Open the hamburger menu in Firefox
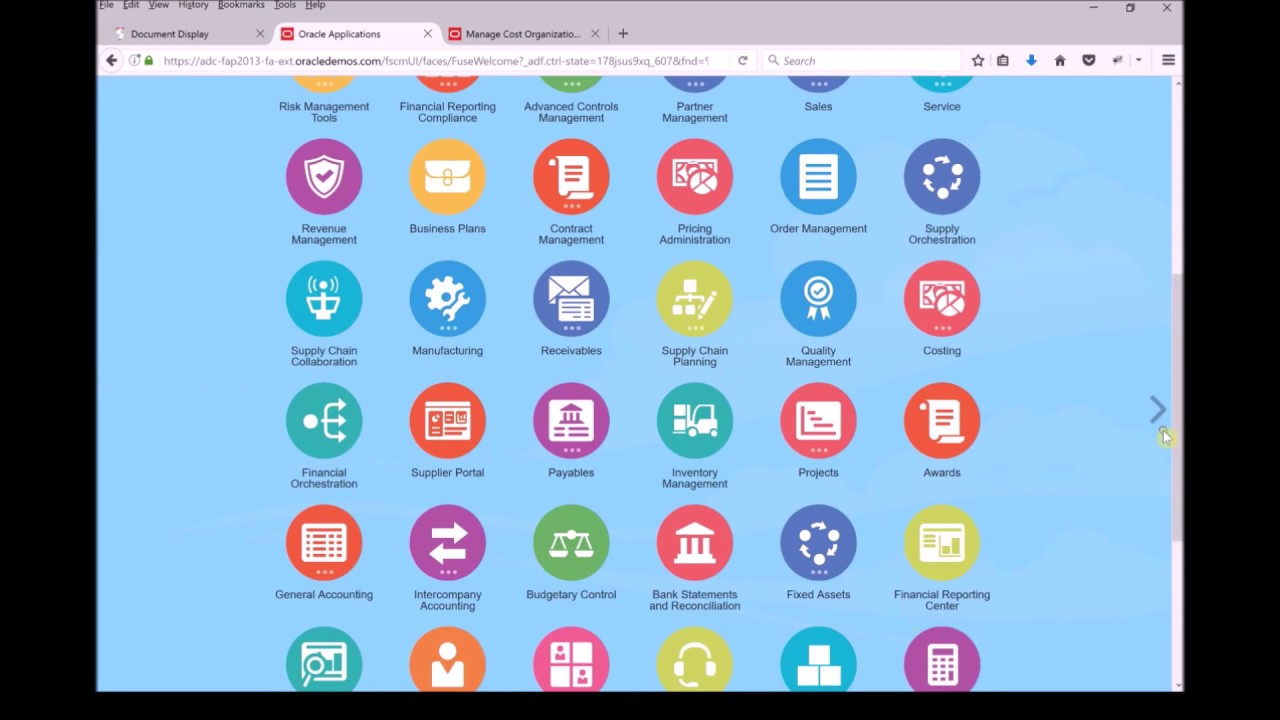The image size is (1280, 720). 1168,61
